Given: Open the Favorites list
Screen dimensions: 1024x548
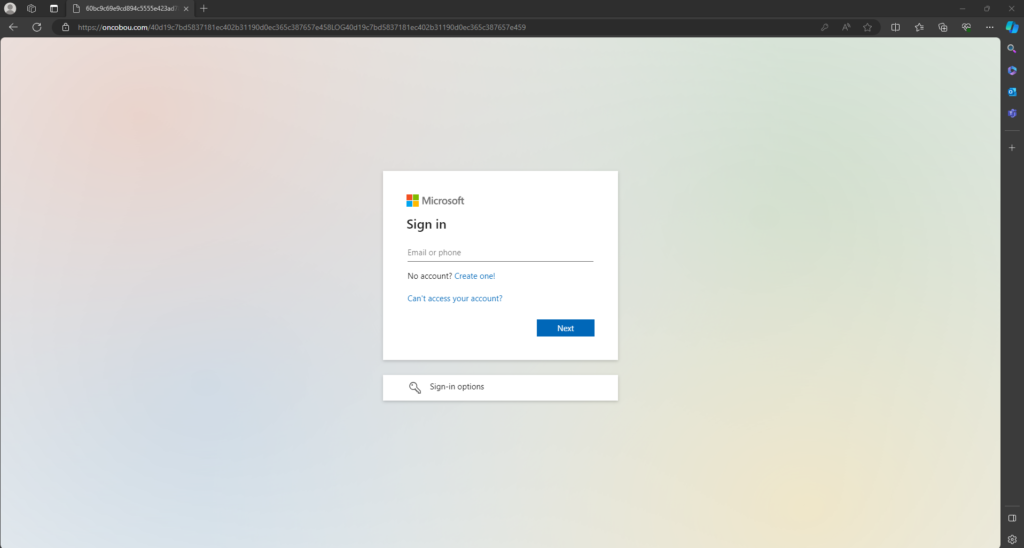Looking at the screenshot, I should click(x=919, y=27).
